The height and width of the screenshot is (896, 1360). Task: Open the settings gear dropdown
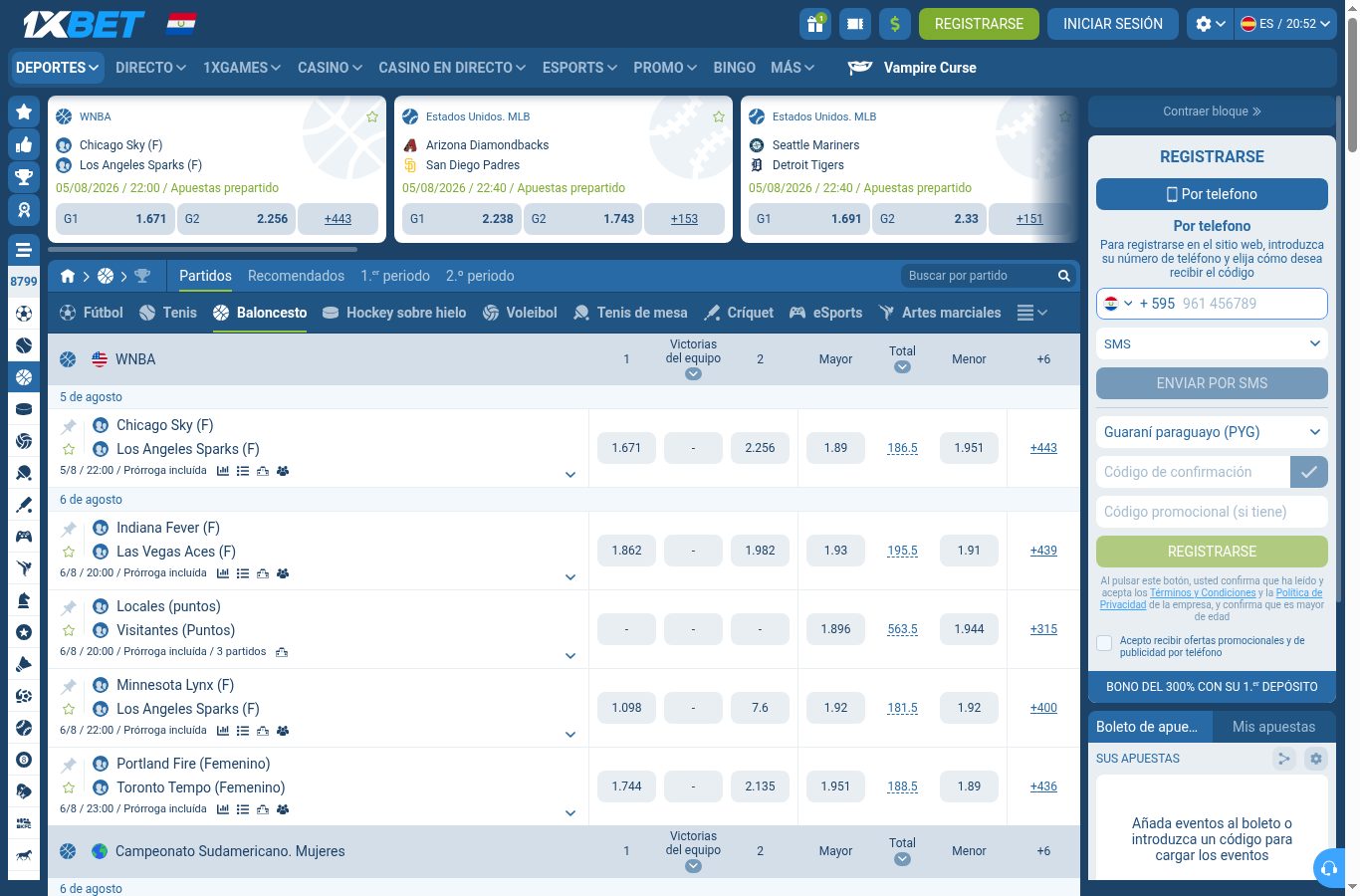1210,24
